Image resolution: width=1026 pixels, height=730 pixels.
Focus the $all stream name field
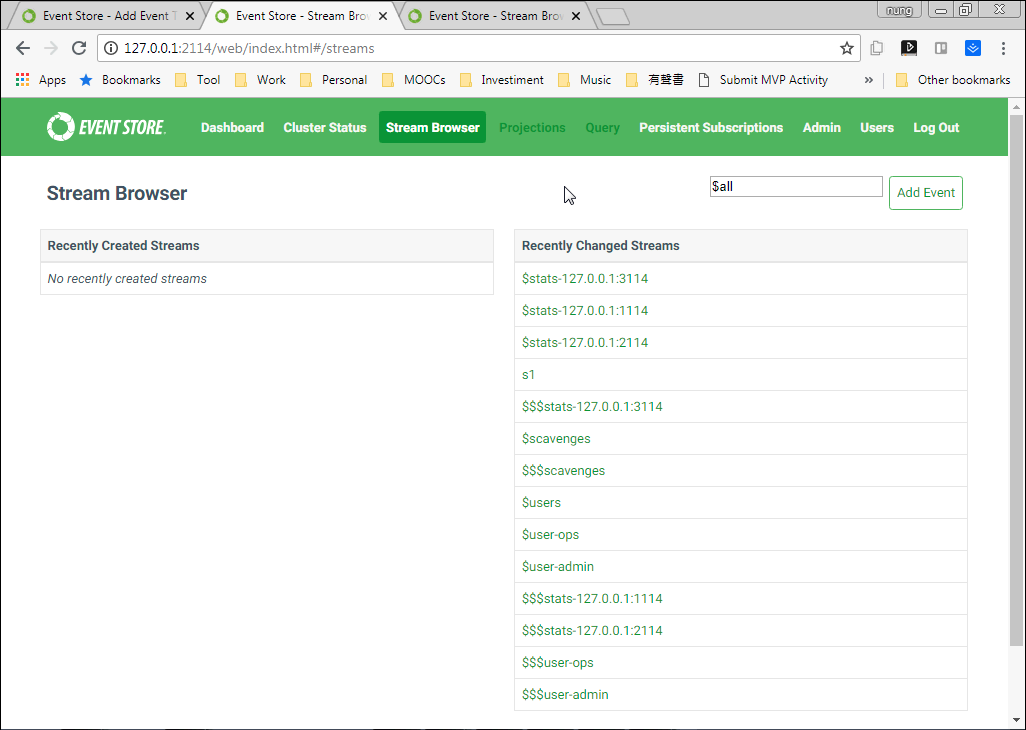click(x=796, y=186)
